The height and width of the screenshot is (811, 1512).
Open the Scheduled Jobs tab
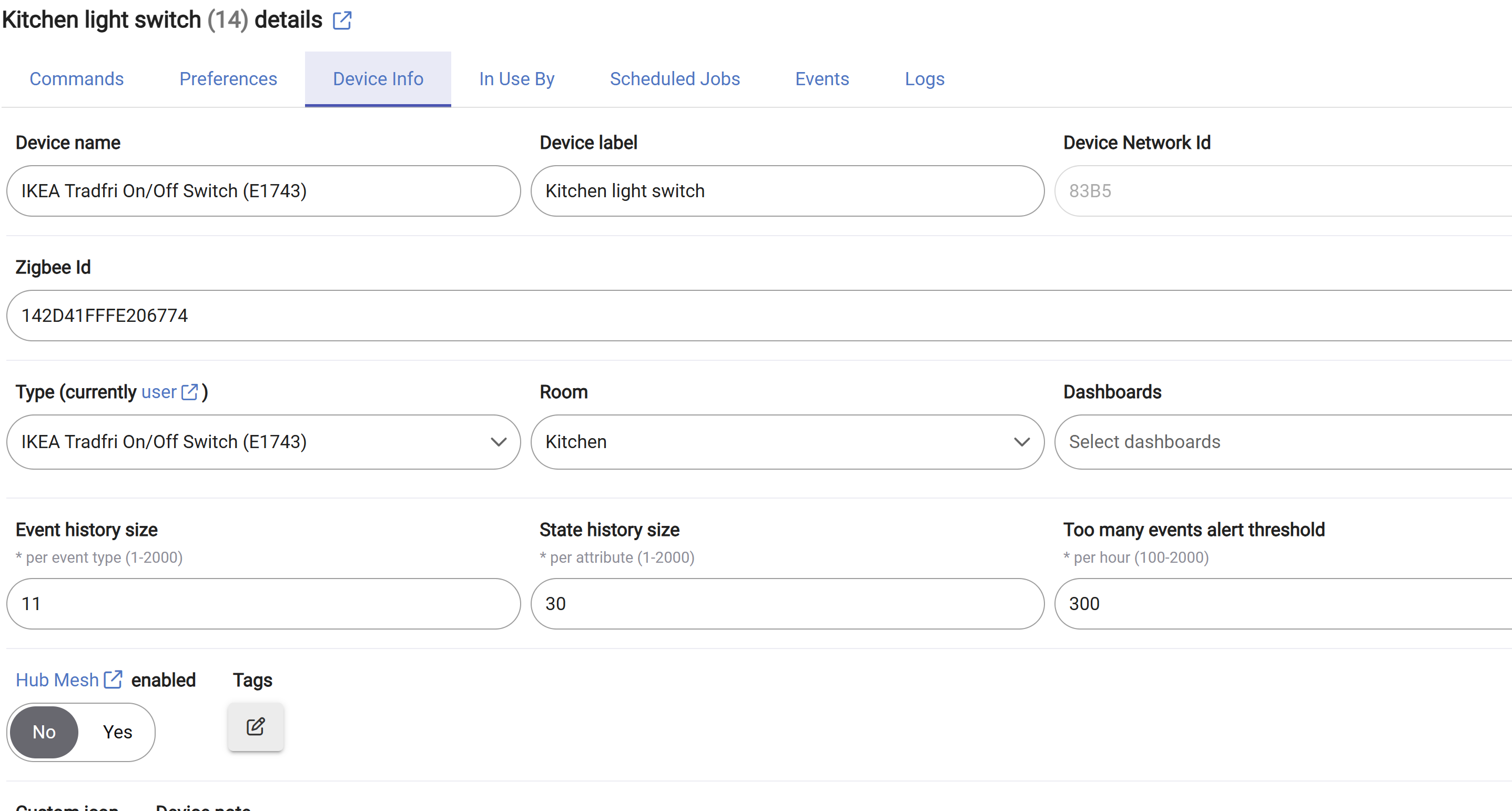(674, 79)
